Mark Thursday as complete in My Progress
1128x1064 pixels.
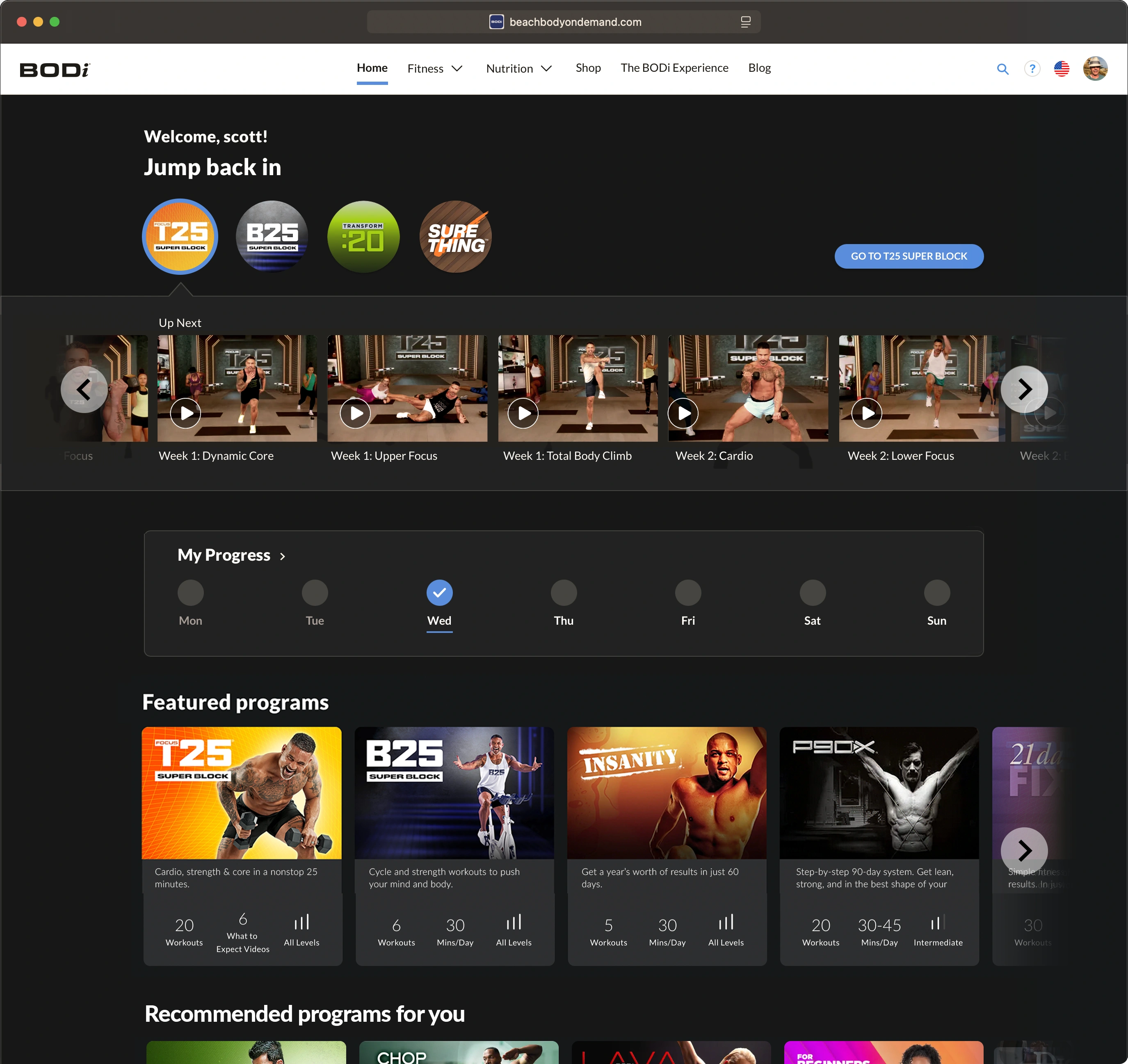pyautogui.click(x=564, y=592)
